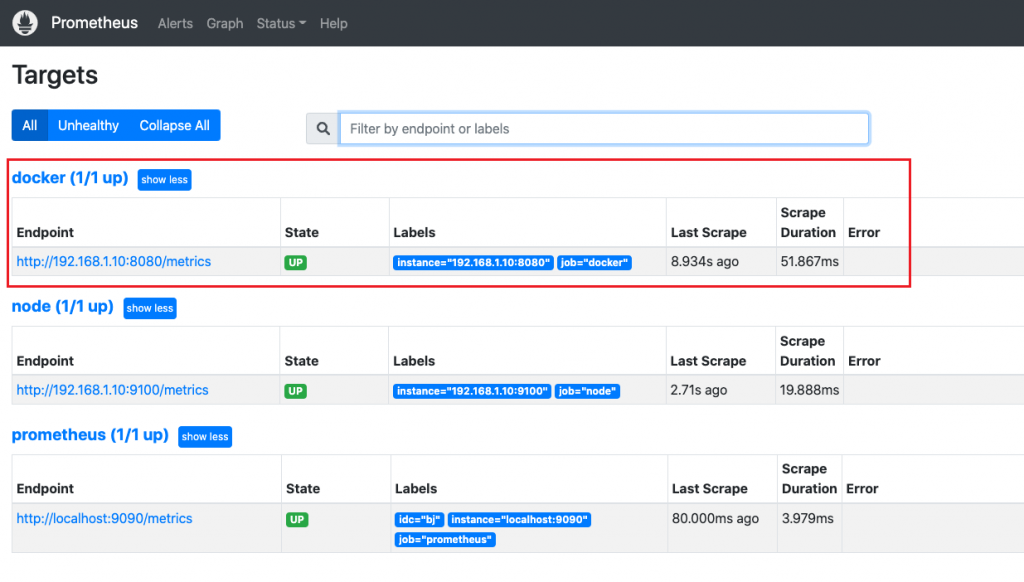The height and width of the screenshot is (582, 1024).
Task: Click State column header in docker table
Action: 302,233
